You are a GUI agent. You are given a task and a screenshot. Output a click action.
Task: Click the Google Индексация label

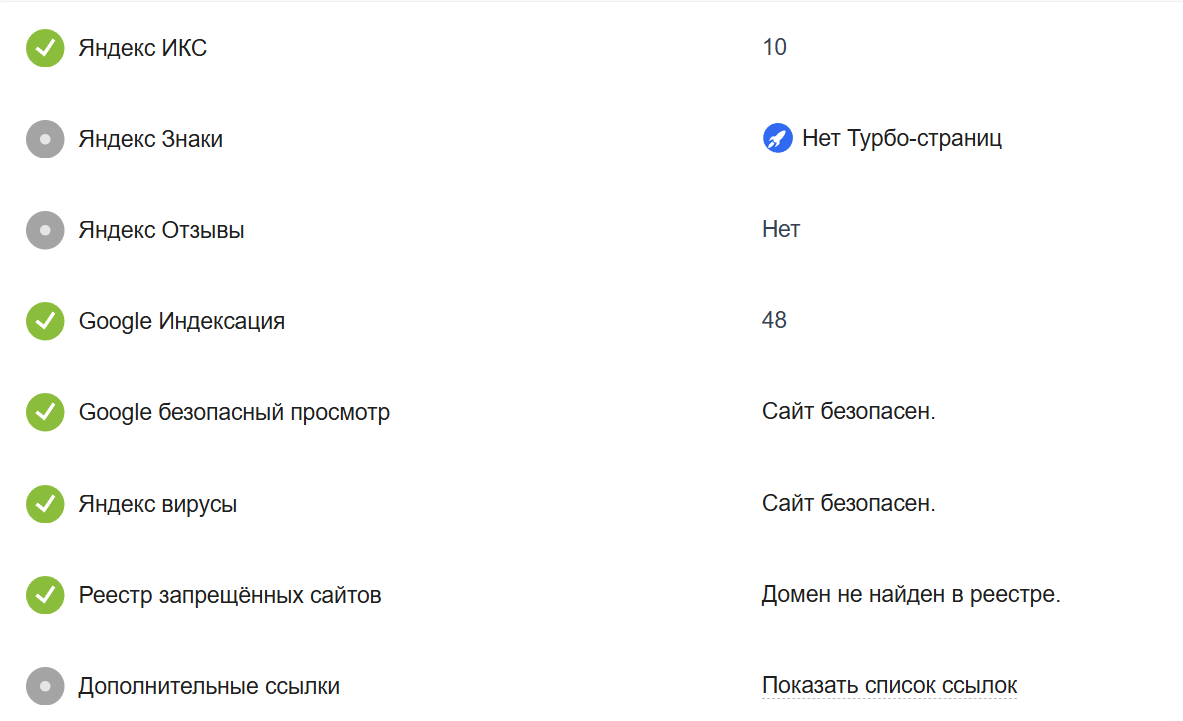click(x=182, y=321)
